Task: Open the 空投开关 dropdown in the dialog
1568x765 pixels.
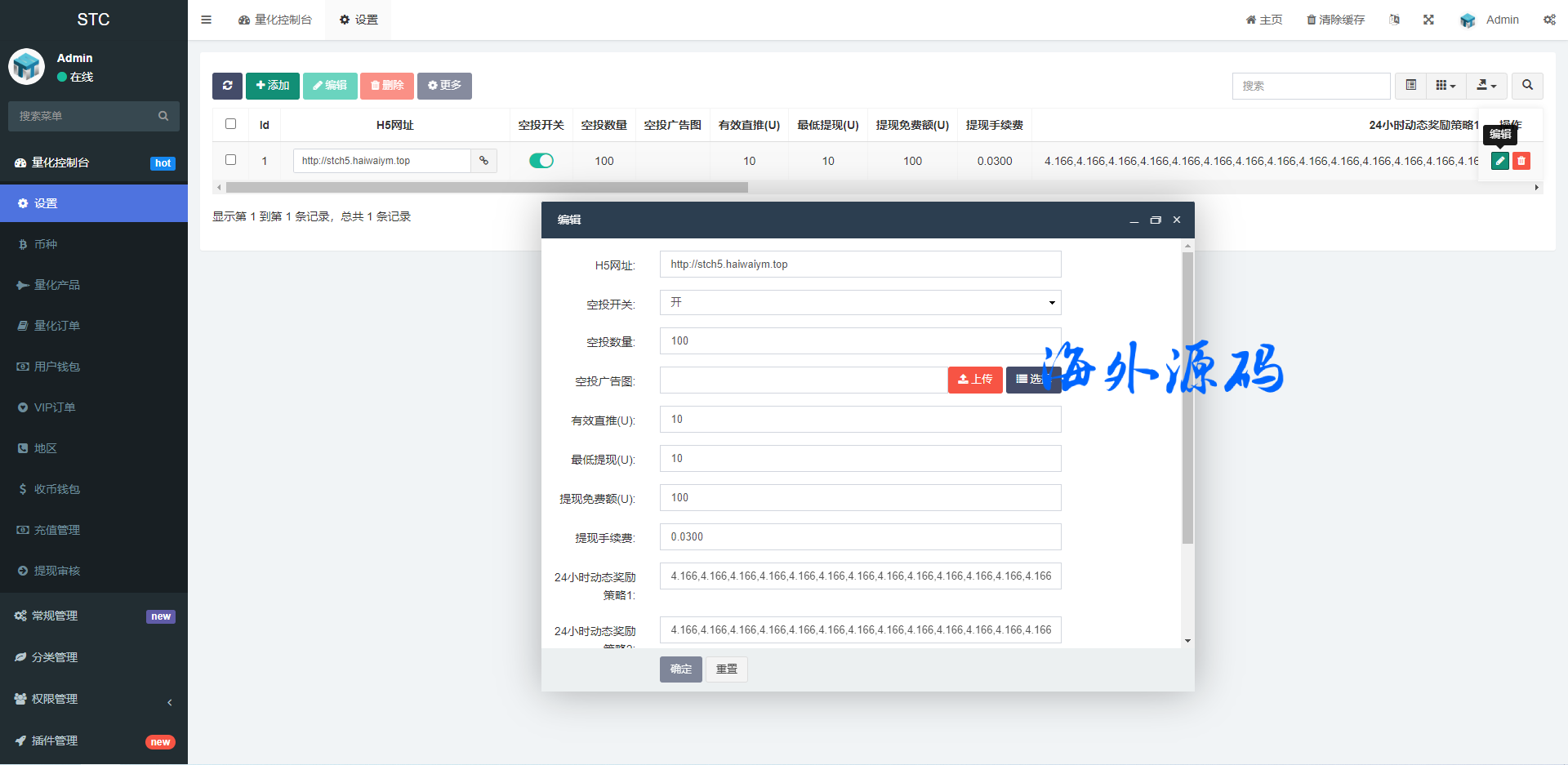Action: pyautogui.click(x=860, y=303)
